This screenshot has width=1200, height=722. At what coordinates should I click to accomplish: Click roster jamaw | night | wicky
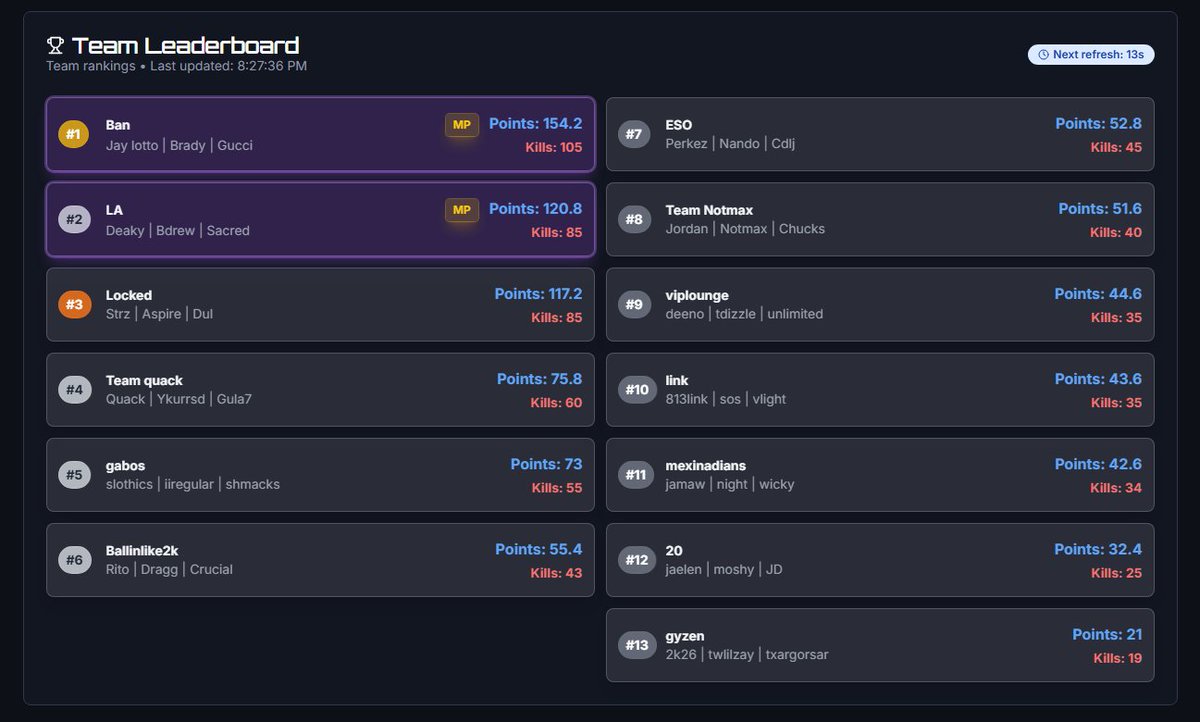tap(730, 484)
